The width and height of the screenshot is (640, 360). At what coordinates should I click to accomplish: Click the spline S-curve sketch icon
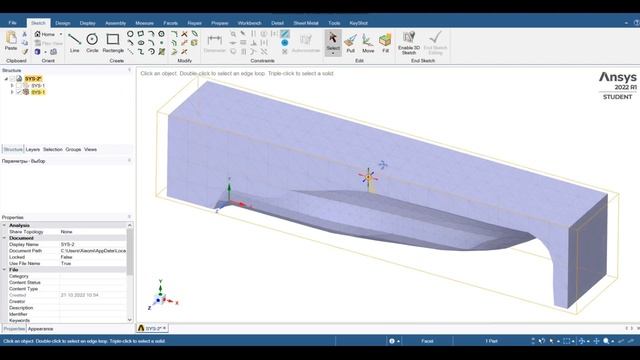coord(141,52)
